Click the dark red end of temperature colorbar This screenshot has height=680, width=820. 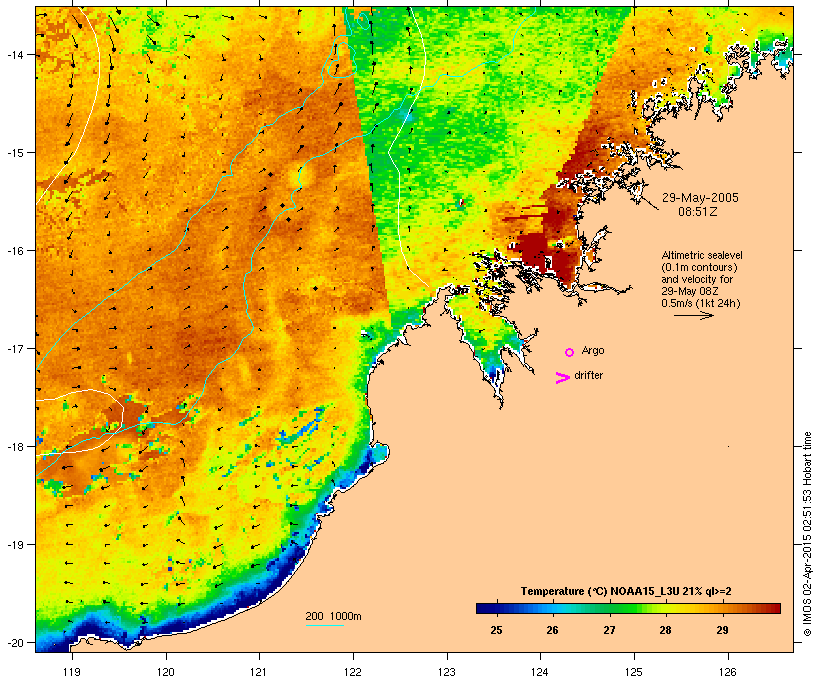coord(773,608)
